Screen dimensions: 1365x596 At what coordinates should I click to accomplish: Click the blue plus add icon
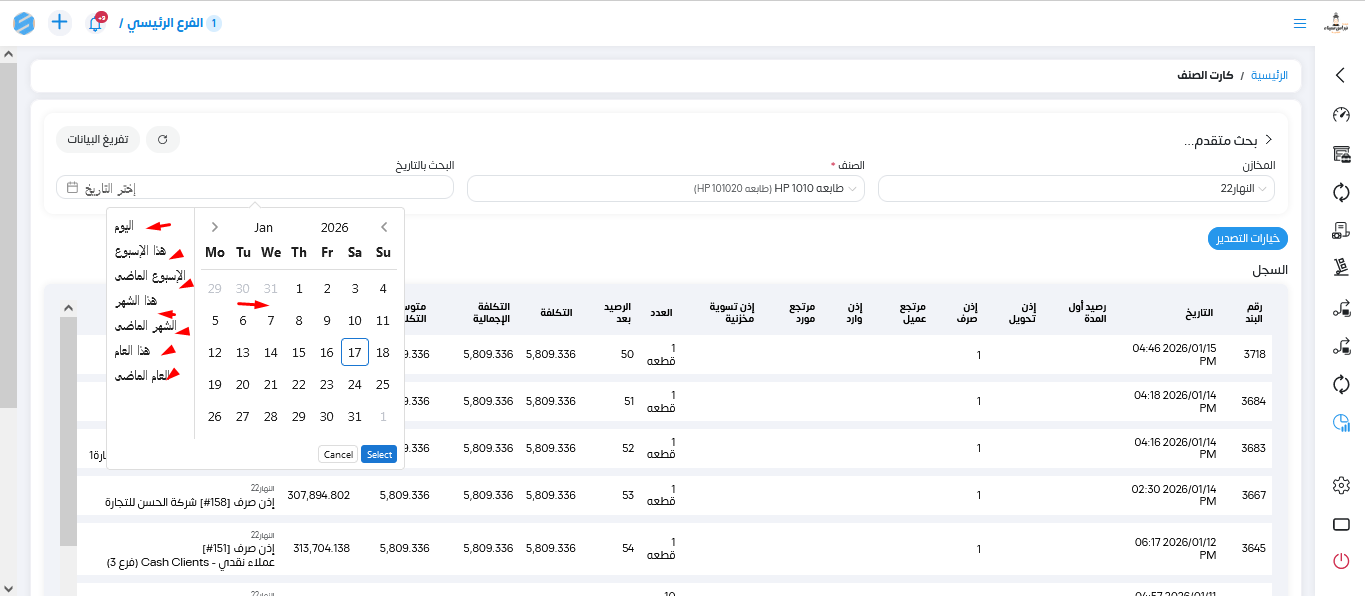(60, 22)
